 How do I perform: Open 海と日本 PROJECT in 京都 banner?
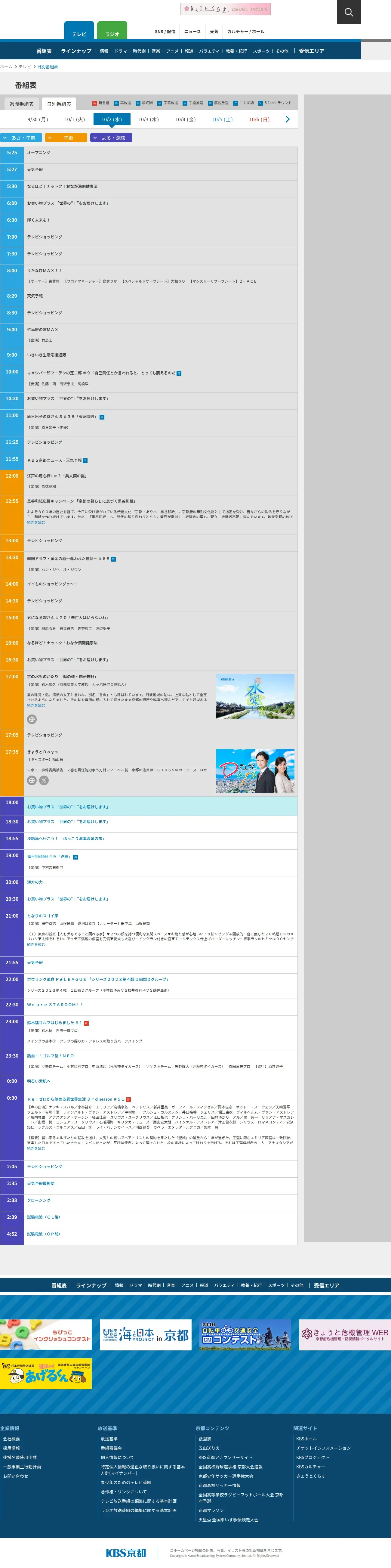click(145, 1335)
